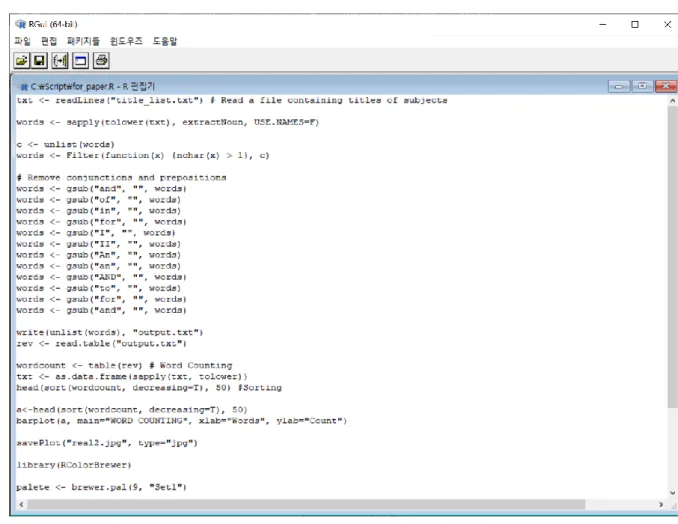Click the line 'c <- unlist(words)'
678x524 pixels.
65,144
